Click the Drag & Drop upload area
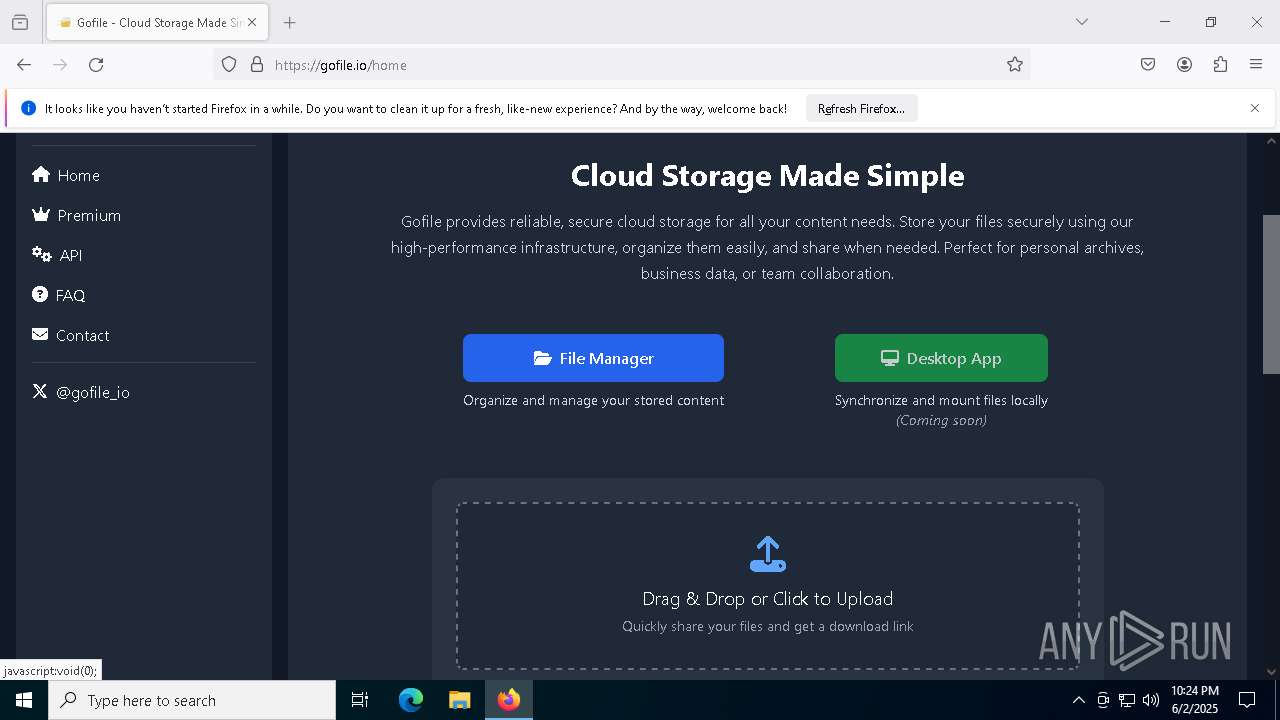1280x720 pixels. (768, 586)
